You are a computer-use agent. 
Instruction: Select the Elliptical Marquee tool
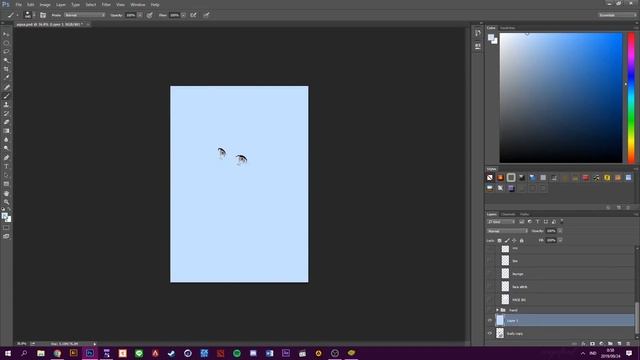point(6,43)
